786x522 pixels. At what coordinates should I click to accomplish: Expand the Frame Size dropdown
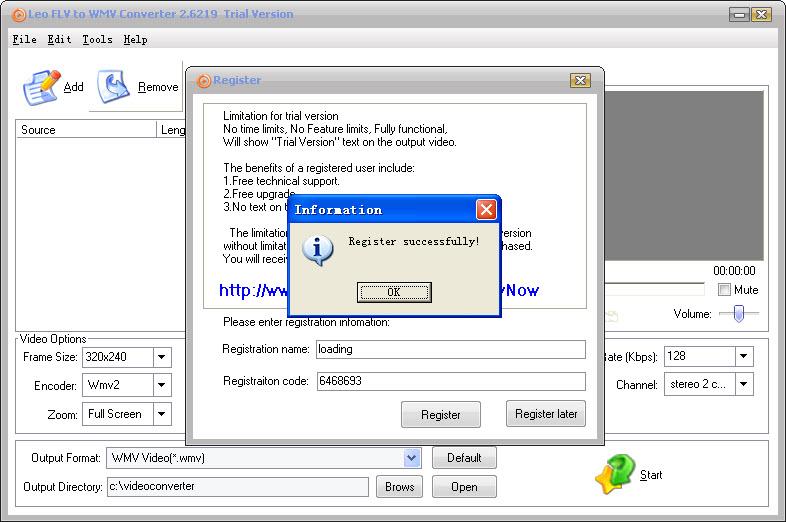(x=162, y=357)
